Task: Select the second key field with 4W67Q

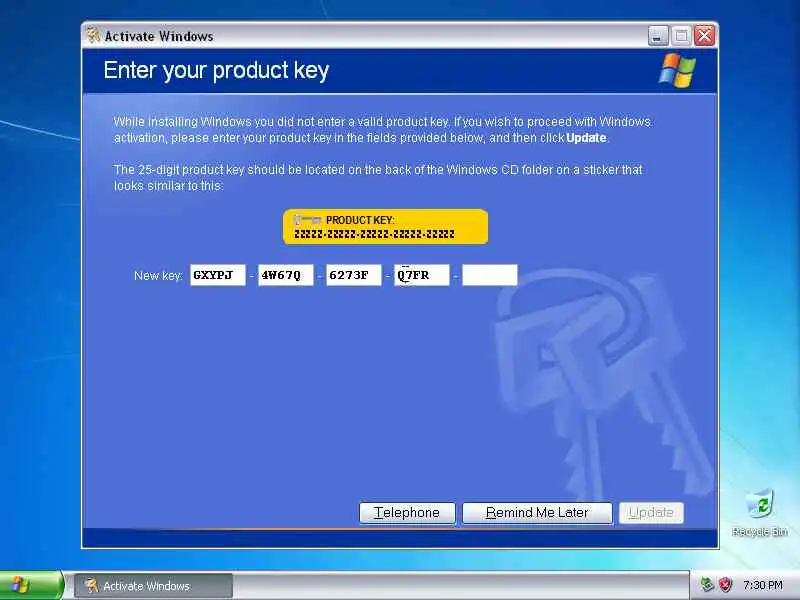Action: pyautogui.click(x=286, y=276)
